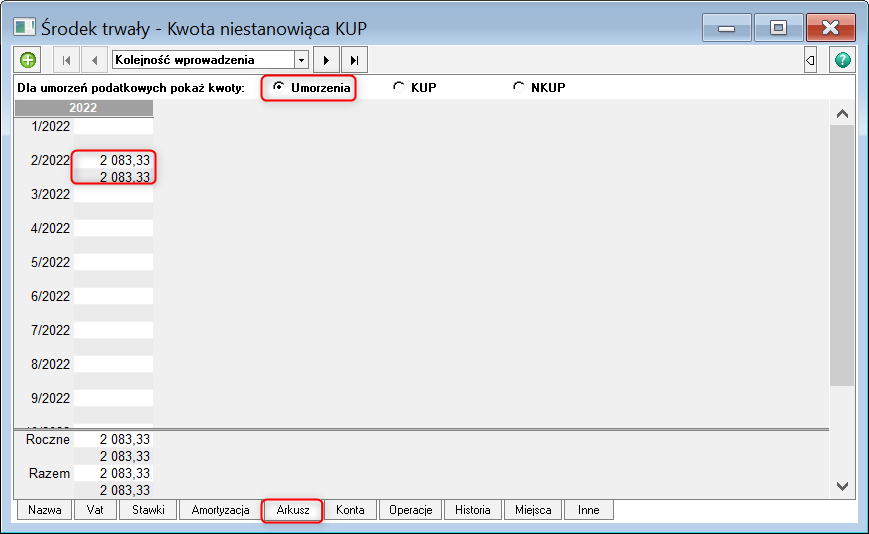Click the green help question mark icon
The image size is (869, 534).
coord(842,60)
